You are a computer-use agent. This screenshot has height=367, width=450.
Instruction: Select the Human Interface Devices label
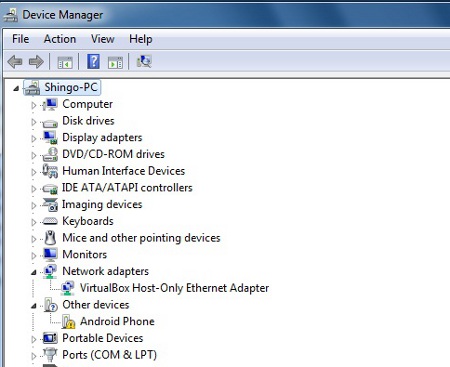[x=124, y=171]
